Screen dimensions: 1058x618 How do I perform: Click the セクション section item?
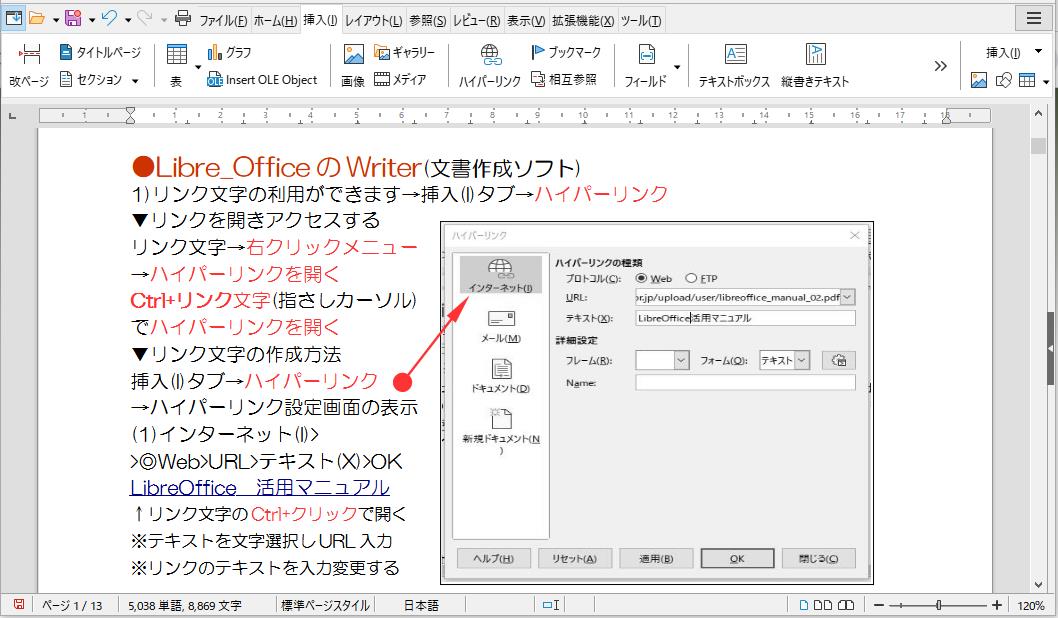point(91,80)
